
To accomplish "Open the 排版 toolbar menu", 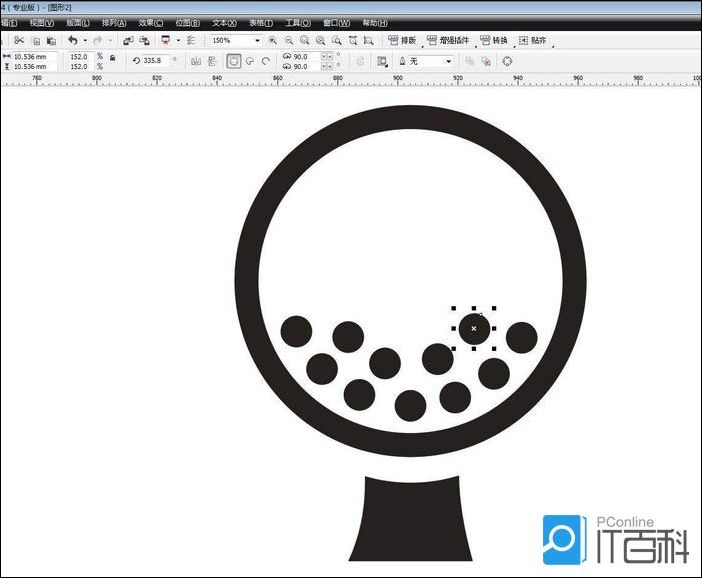I will [x=402, y=41].
